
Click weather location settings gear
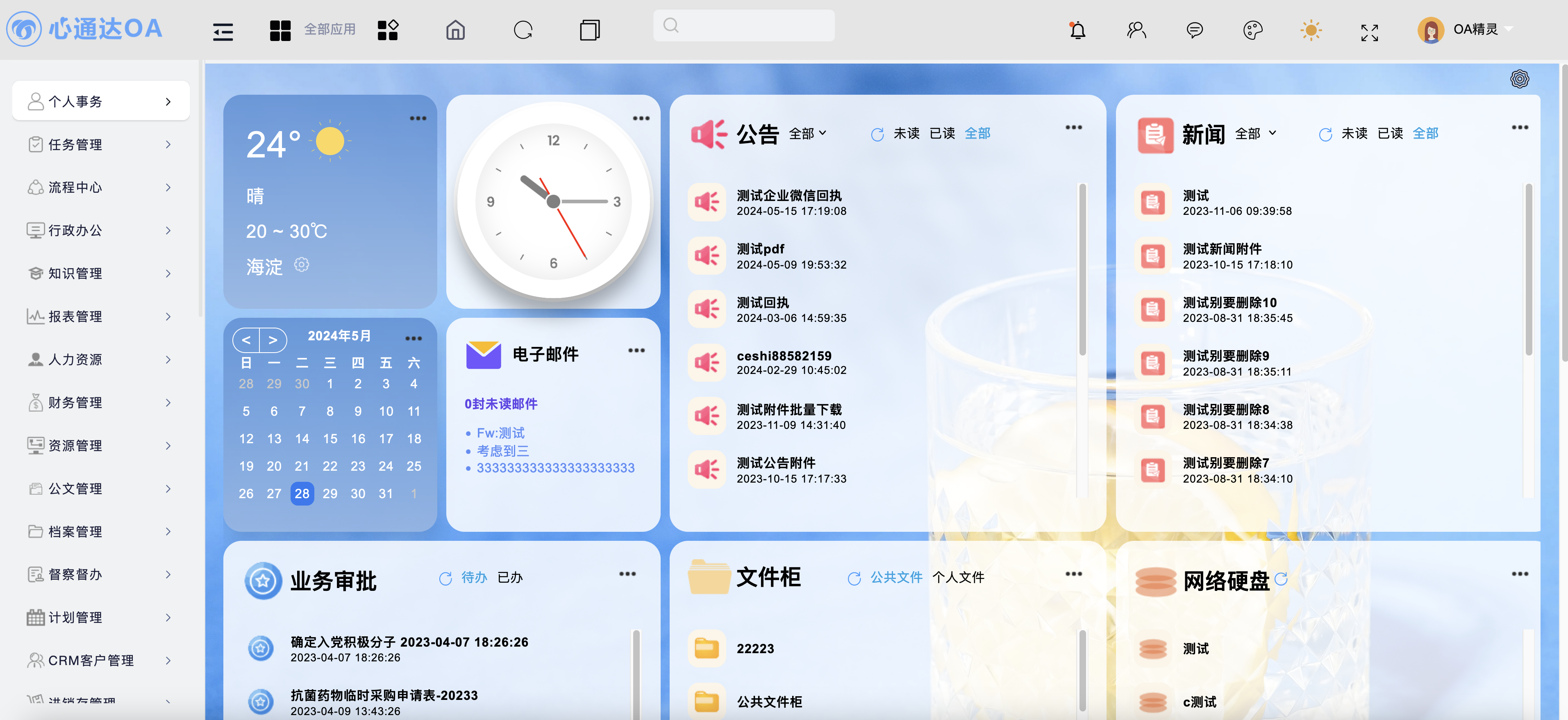tap(301, 264)
